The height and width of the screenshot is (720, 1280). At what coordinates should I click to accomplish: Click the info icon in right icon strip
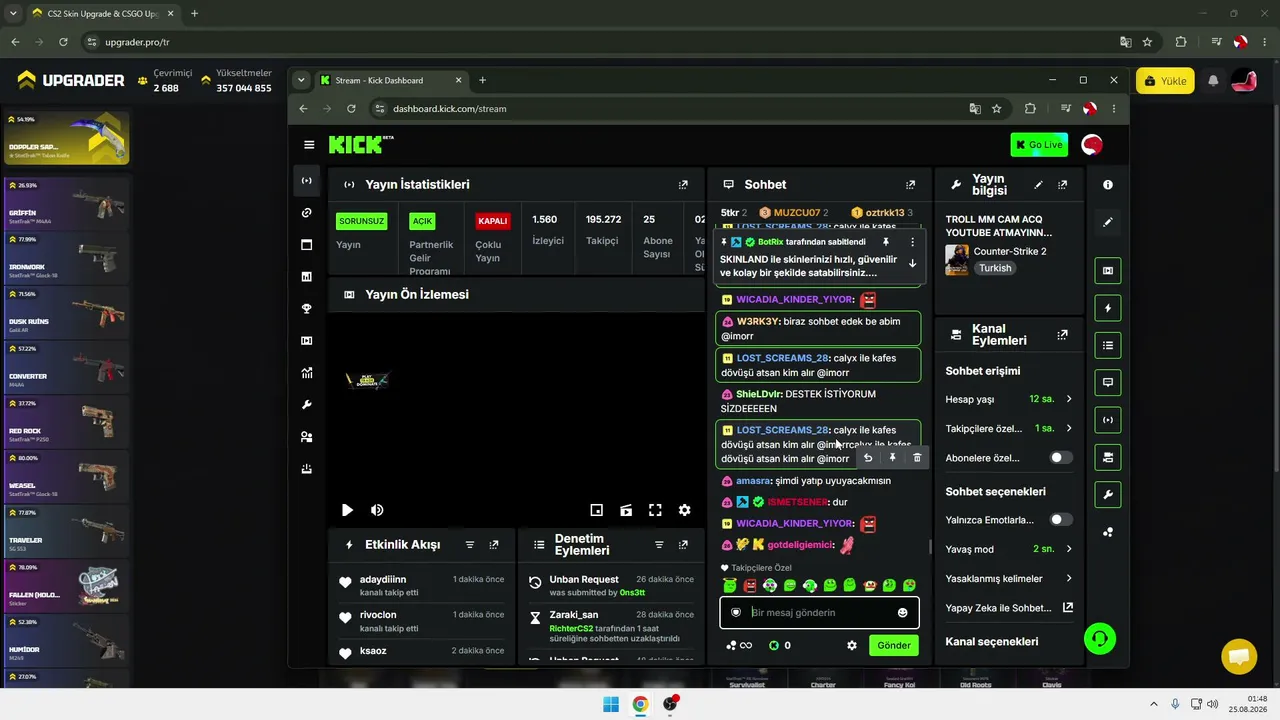point(1108,185)
